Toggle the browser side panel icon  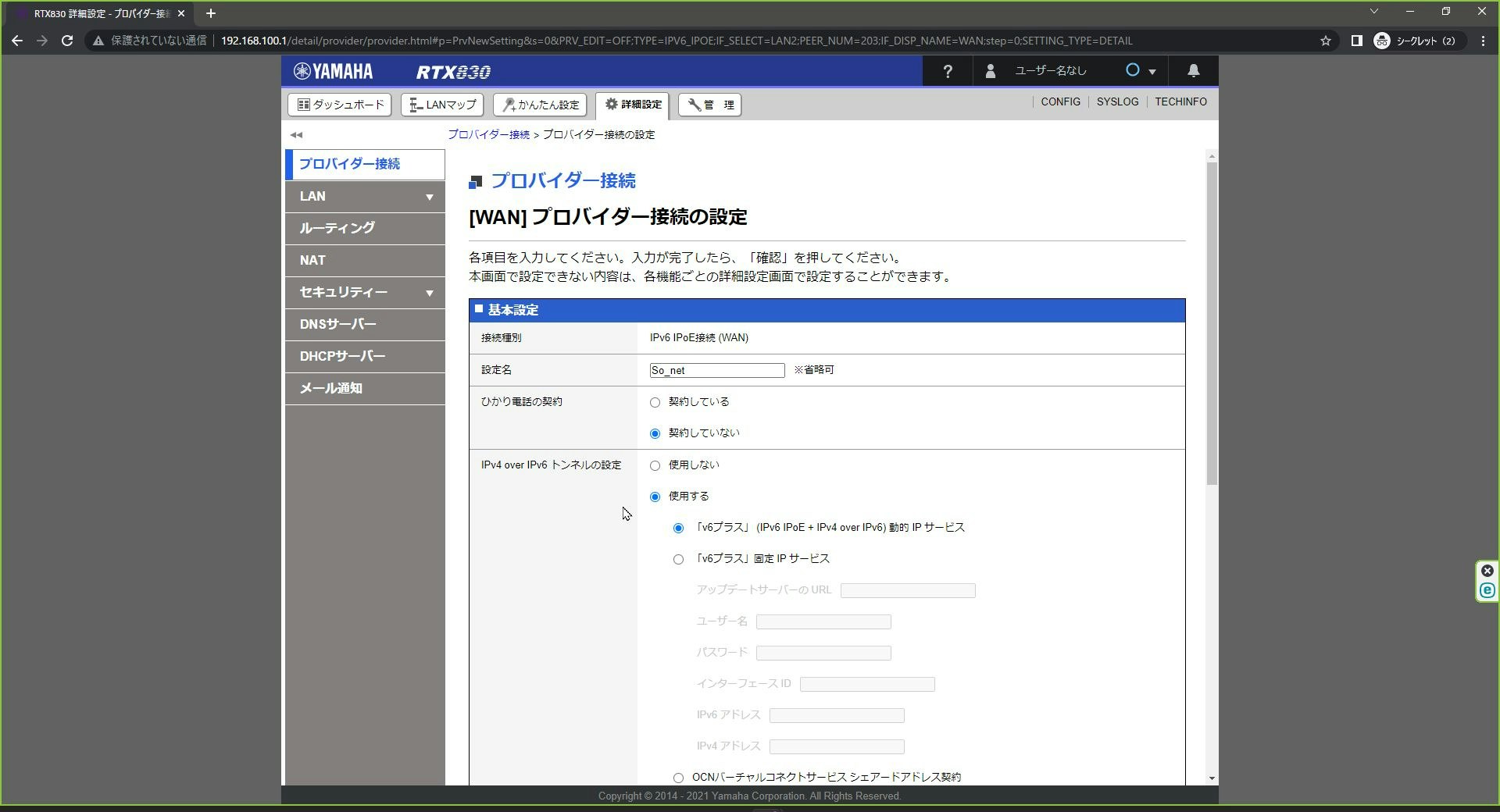click(1356, 41)
